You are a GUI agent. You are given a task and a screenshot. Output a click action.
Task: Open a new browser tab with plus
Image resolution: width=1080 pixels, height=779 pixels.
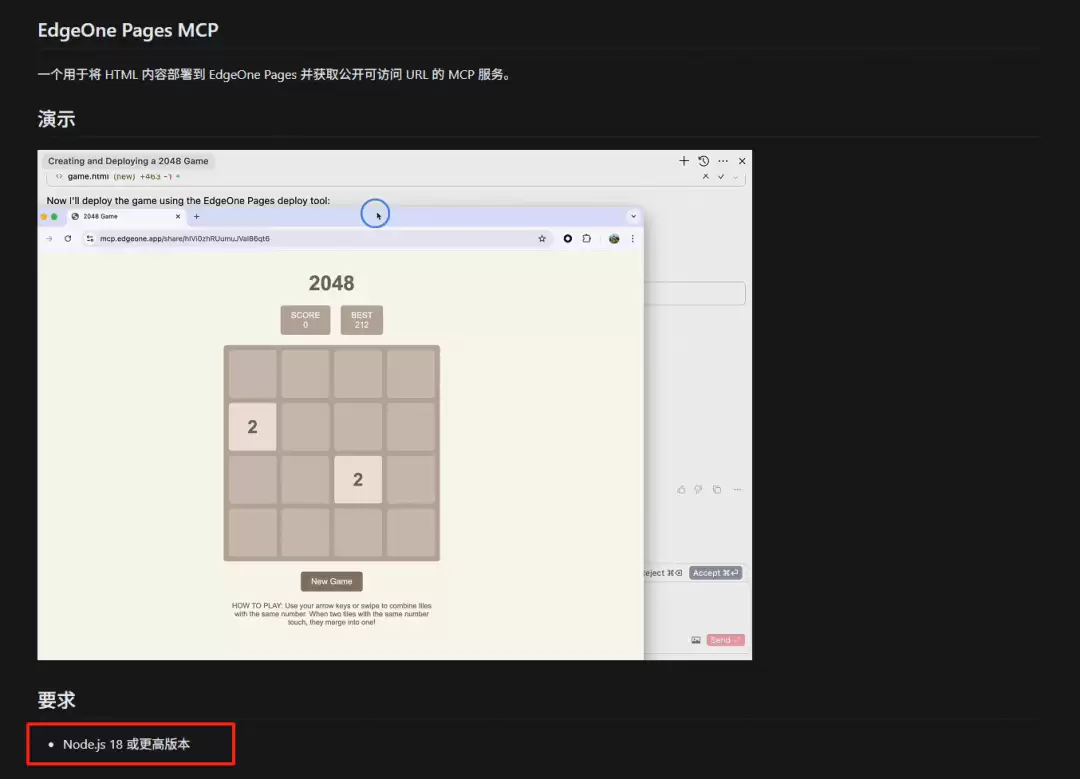point(196,216)
